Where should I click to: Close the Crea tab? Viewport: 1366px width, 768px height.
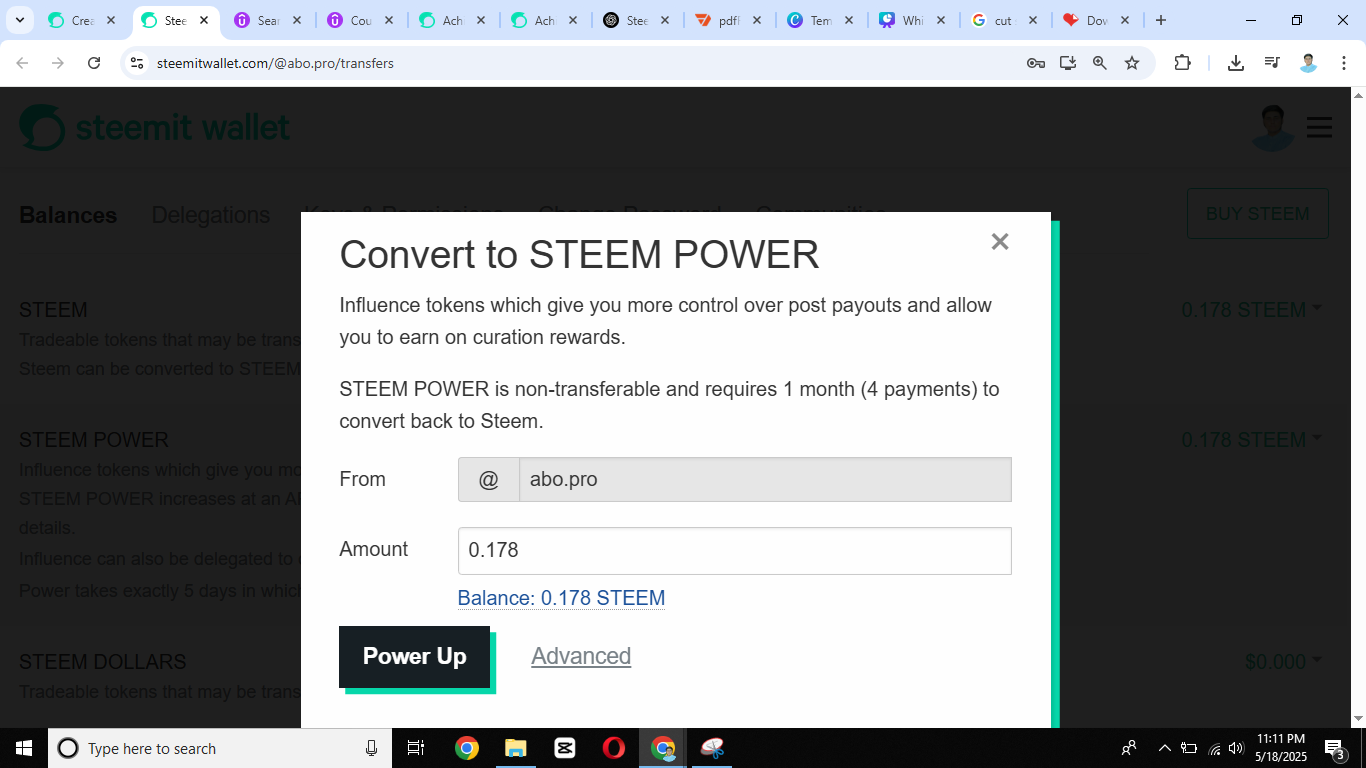click(112, 20)
